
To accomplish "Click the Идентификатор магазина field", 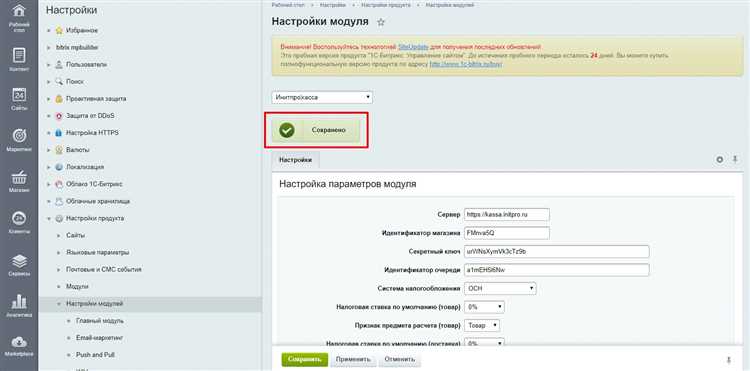I will tap(507, 233).
